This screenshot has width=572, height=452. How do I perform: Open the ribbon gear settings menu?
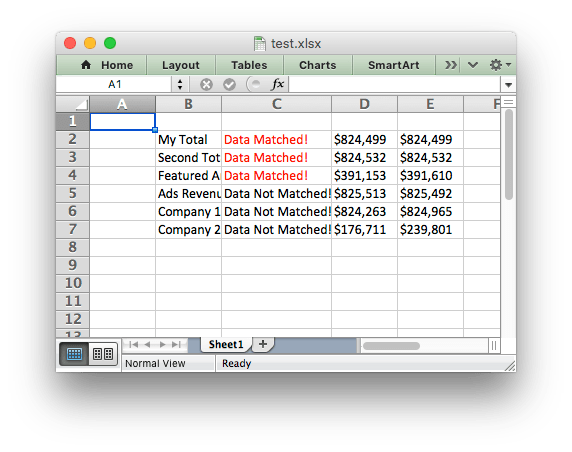(500, 65)
